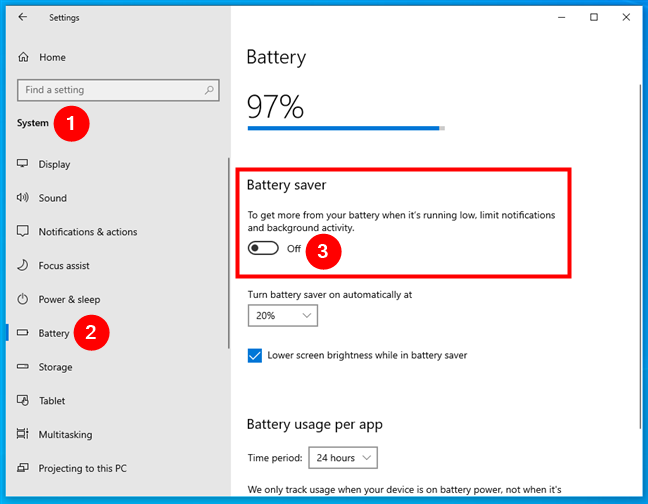Go back using the back arrow

click(23, 17)
